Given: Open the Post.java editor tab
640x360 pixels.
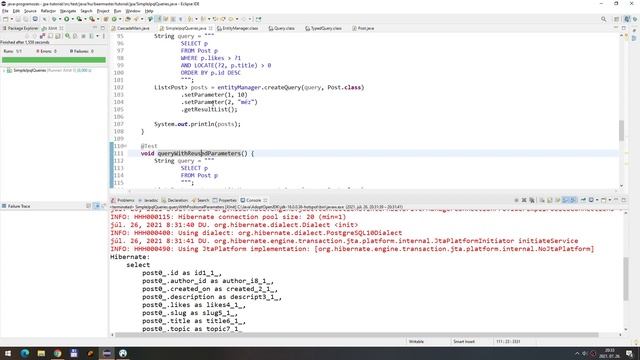Looking at the screenshot, I should click(363, 28).
